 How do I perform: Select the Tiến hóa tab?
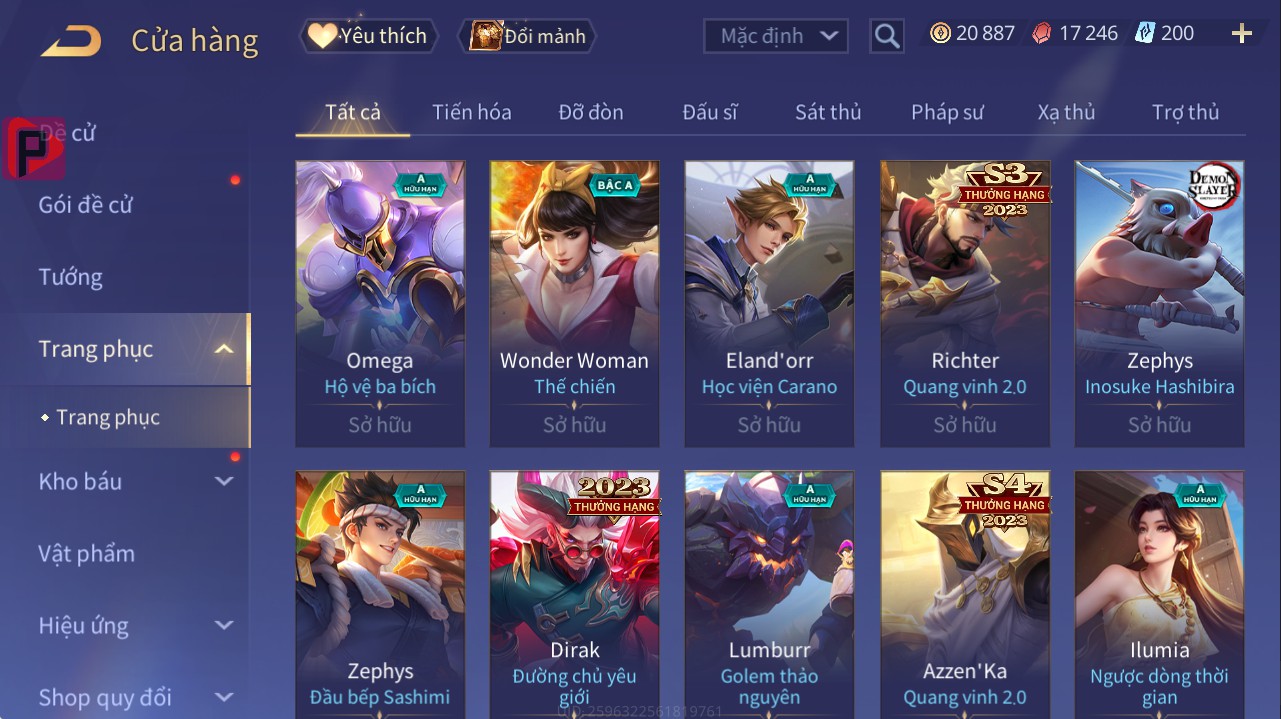click(472, 112)
